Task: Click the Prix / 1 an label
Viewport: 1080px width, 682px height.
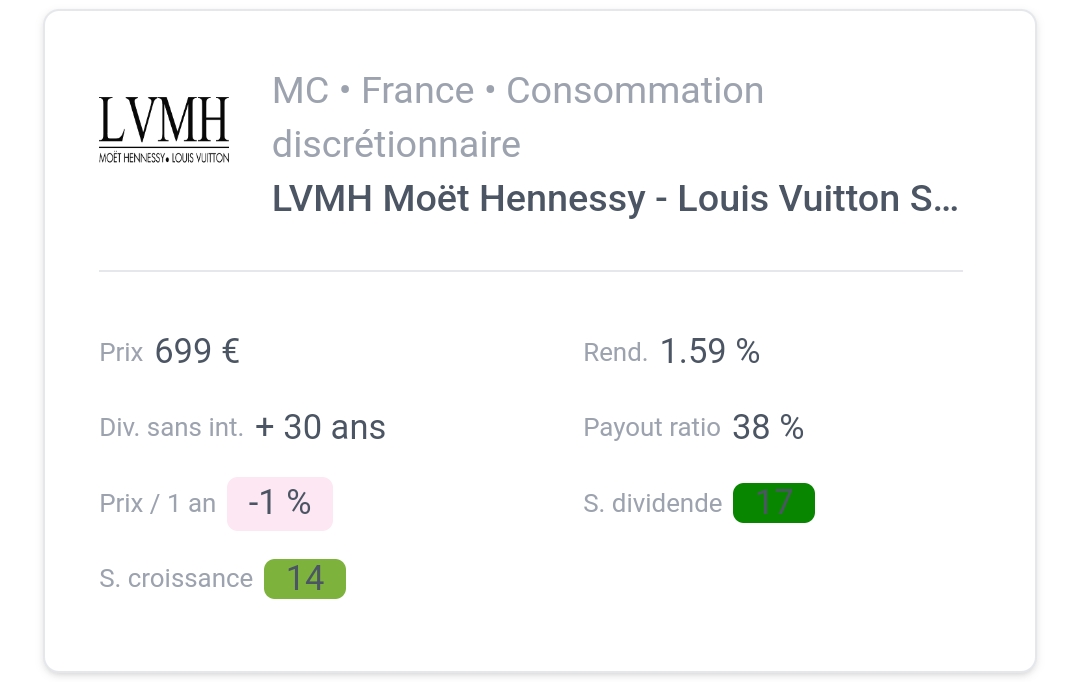Action: [158, 504]
